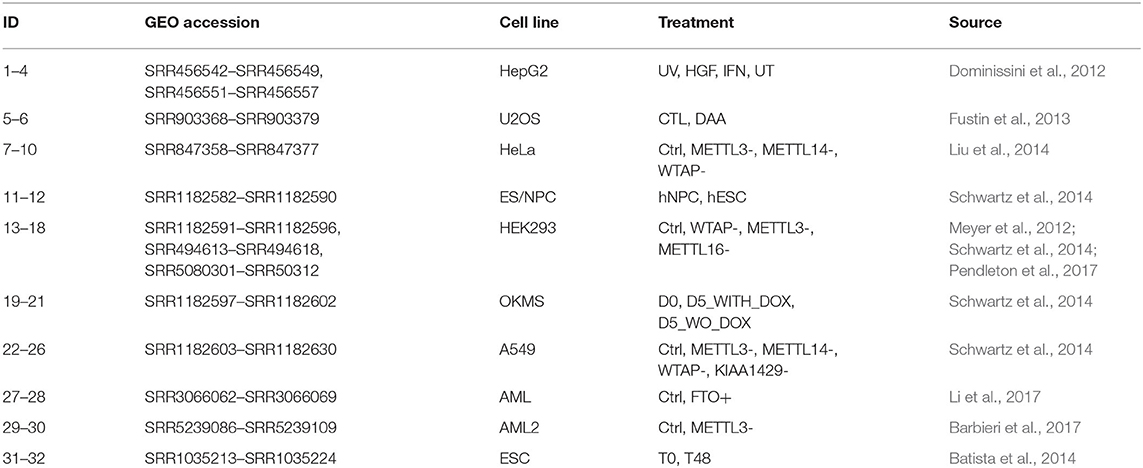Screen dimensions: 1143x468
Task: Select the Source column header
Action: (975, 23)
